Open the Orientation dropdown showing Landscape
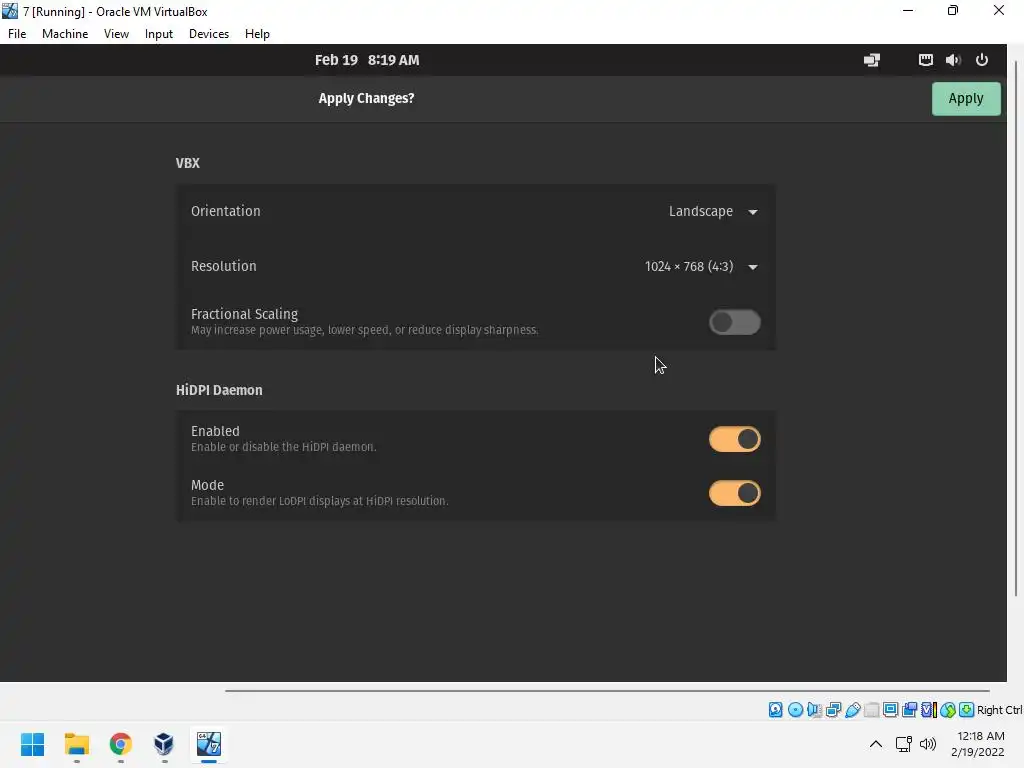Screen dimensions: 1024x768 [712, 212]
